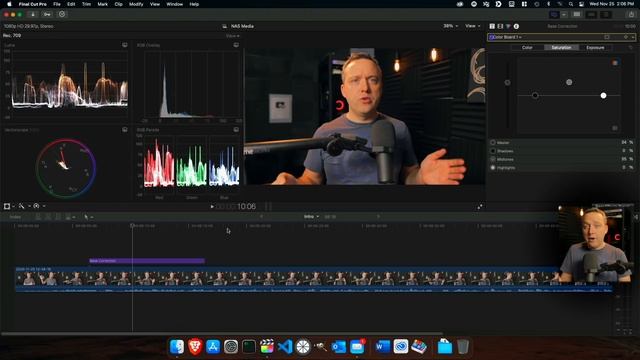Open Brave browser from the Dock
The image size is (640, 360).
coord(195,347)
